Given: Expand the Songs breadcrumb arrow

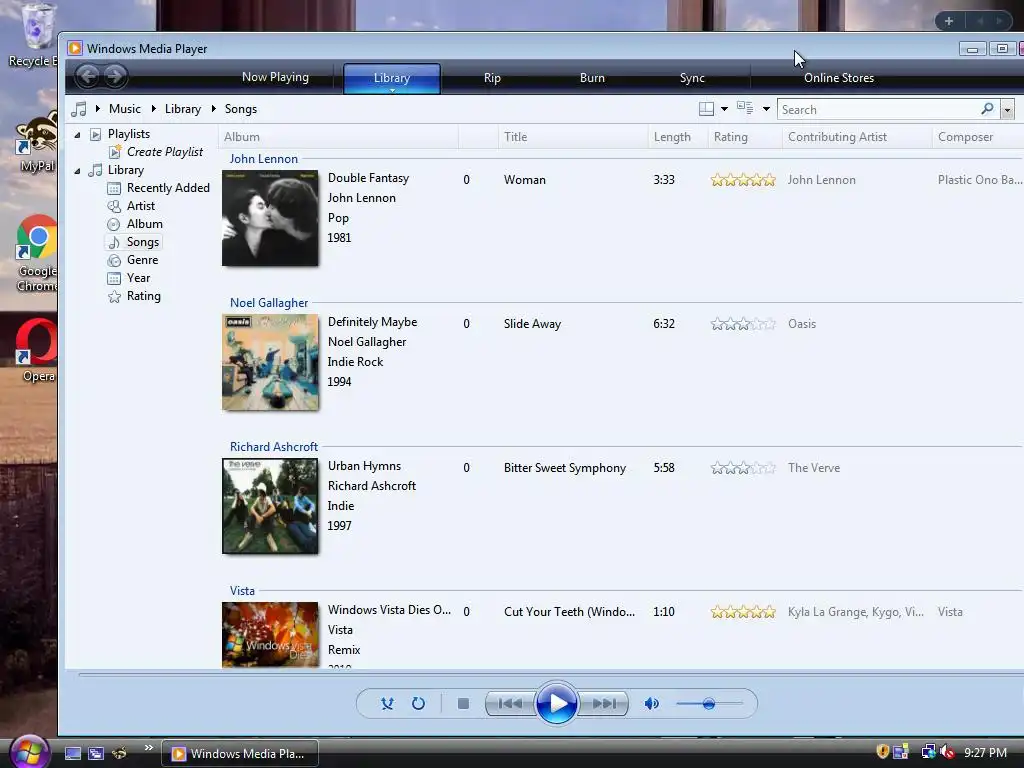Looking at the screenshot, I should coord(214,108).
